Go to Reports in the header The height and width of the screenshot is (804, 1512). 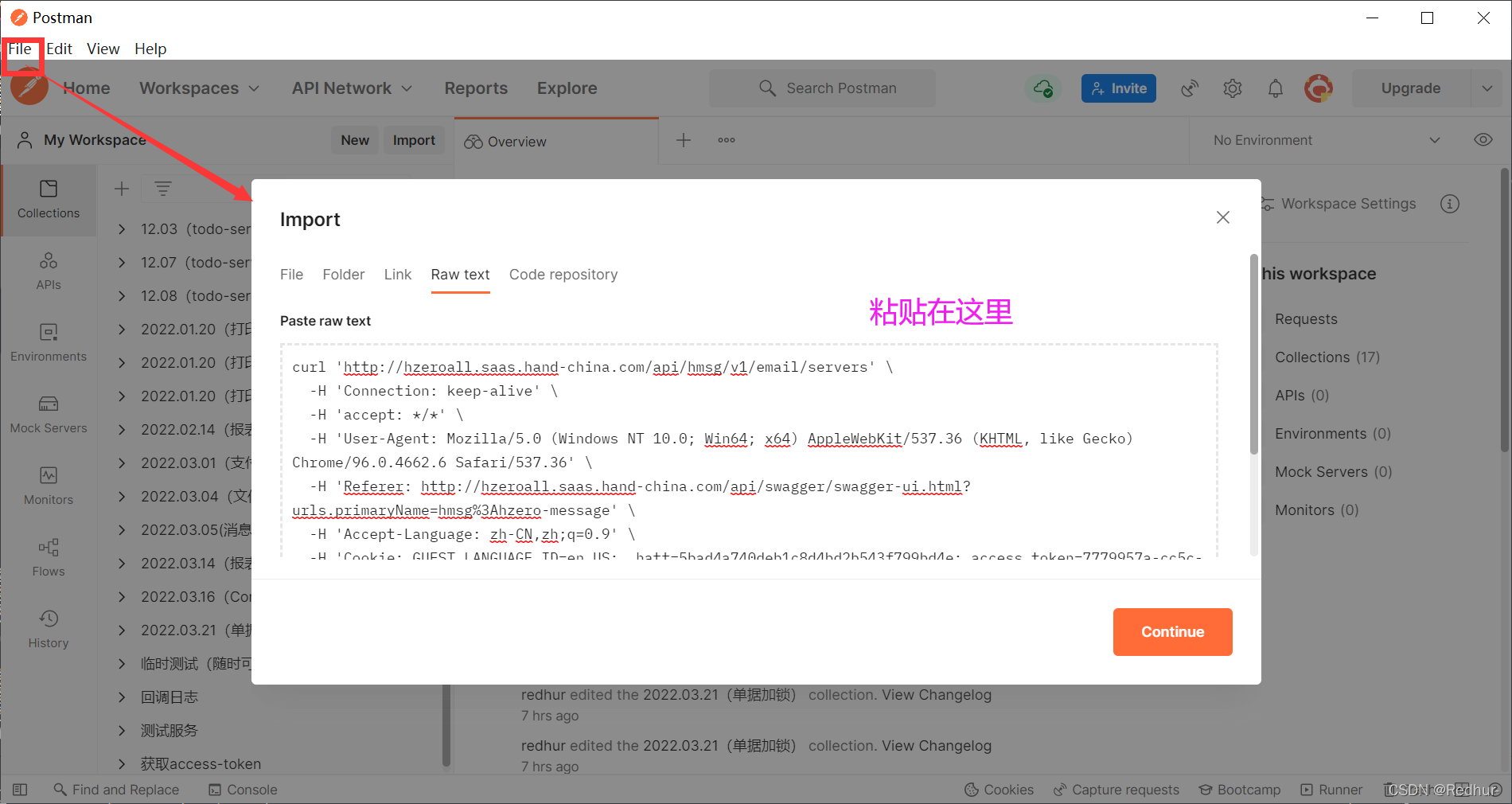(476, 88)
